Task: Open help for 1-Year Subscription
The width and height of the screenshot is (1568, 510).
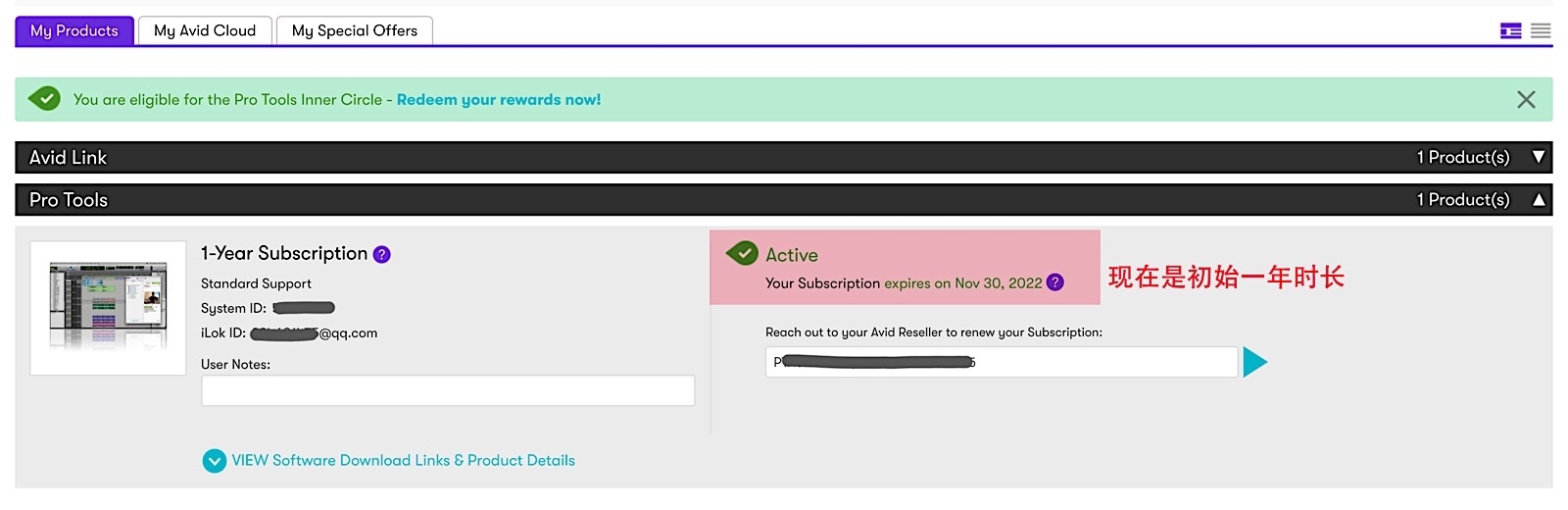Action: point(382,255)
